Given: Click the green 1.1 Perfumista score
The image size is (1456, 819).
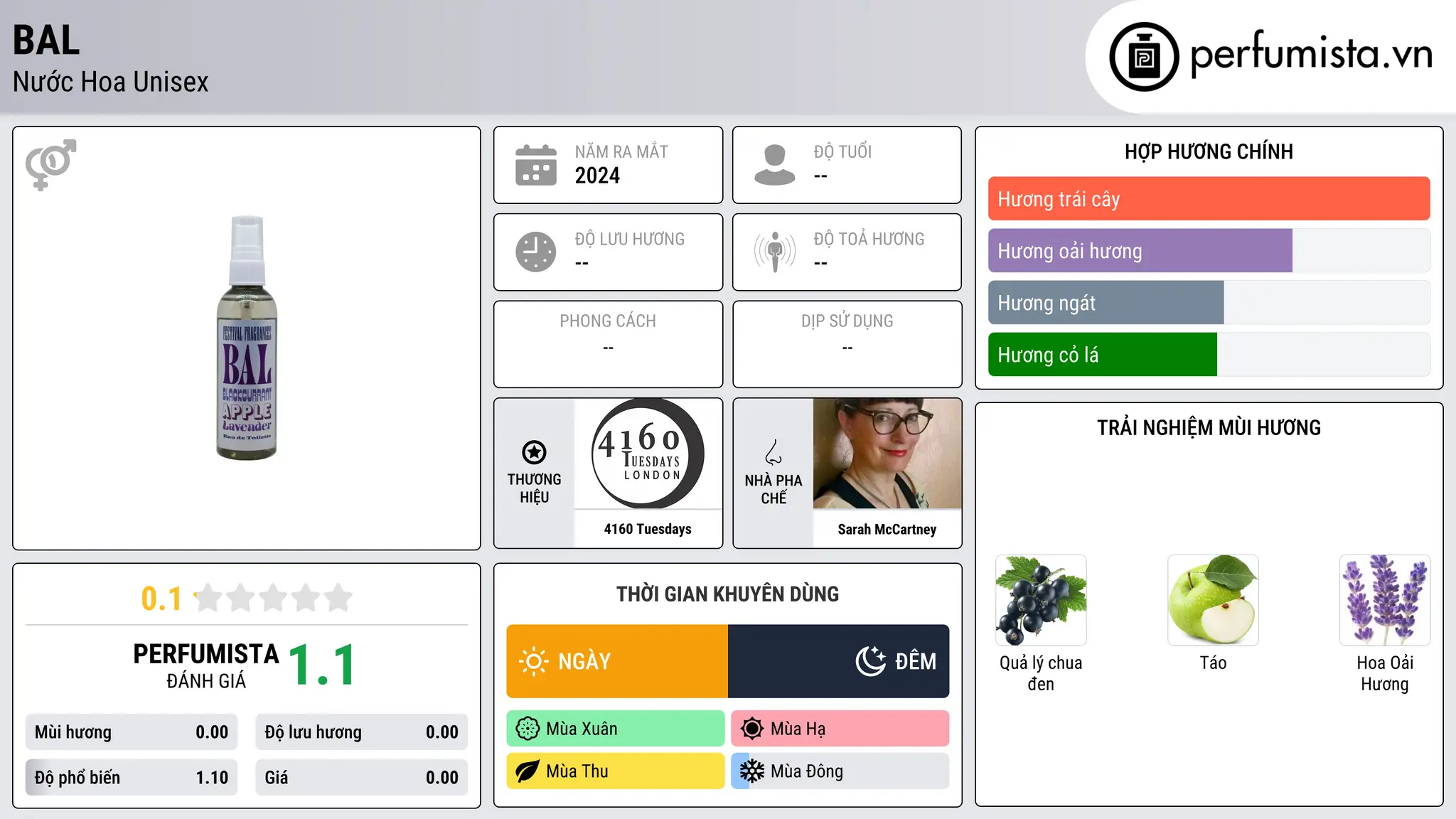Looking at the screenshot, I should coord(322,665).
